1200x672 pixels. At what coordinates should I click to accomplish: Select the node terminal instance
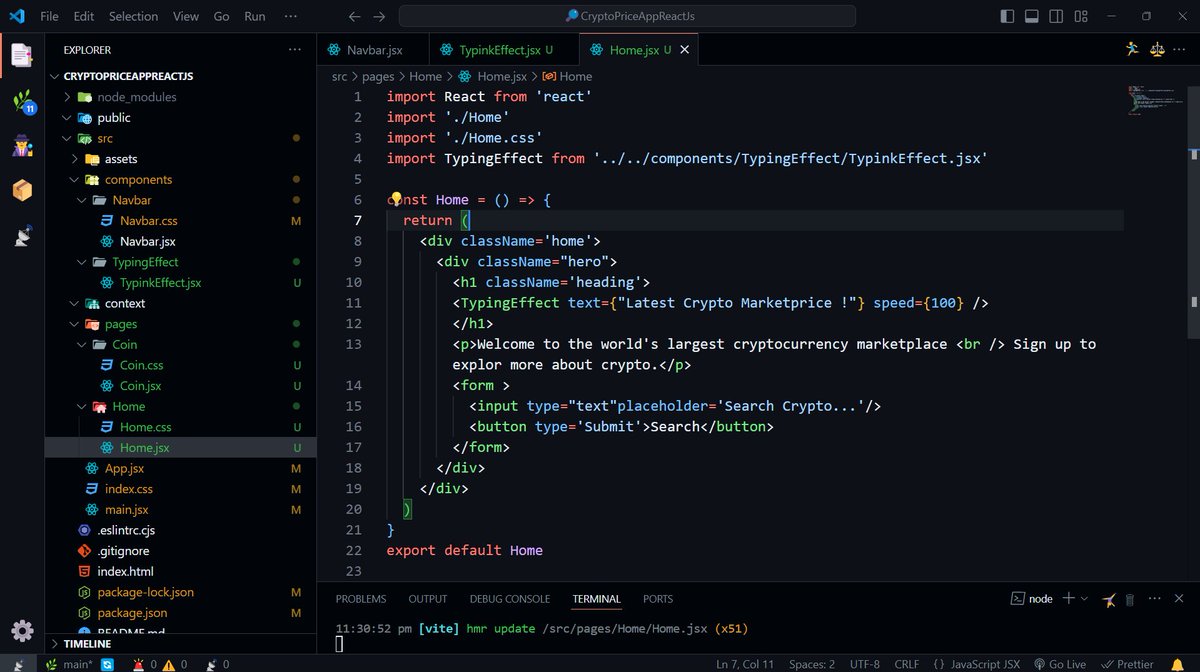(x=1031, y=599)
